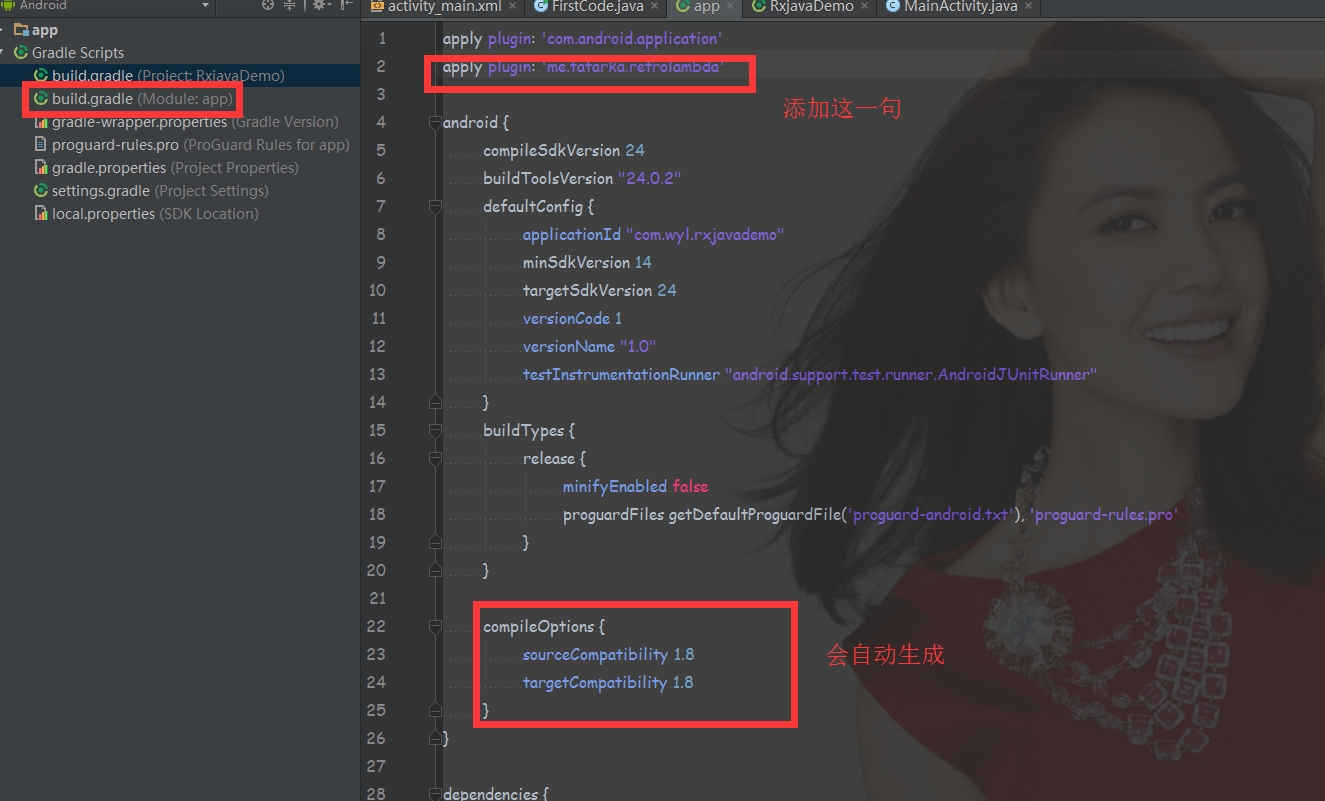Image resolution: width=1325 pixels, height=801 pixels.
Task: Click the gradle-wrapper.properties file icon
Action: point(41,122)
